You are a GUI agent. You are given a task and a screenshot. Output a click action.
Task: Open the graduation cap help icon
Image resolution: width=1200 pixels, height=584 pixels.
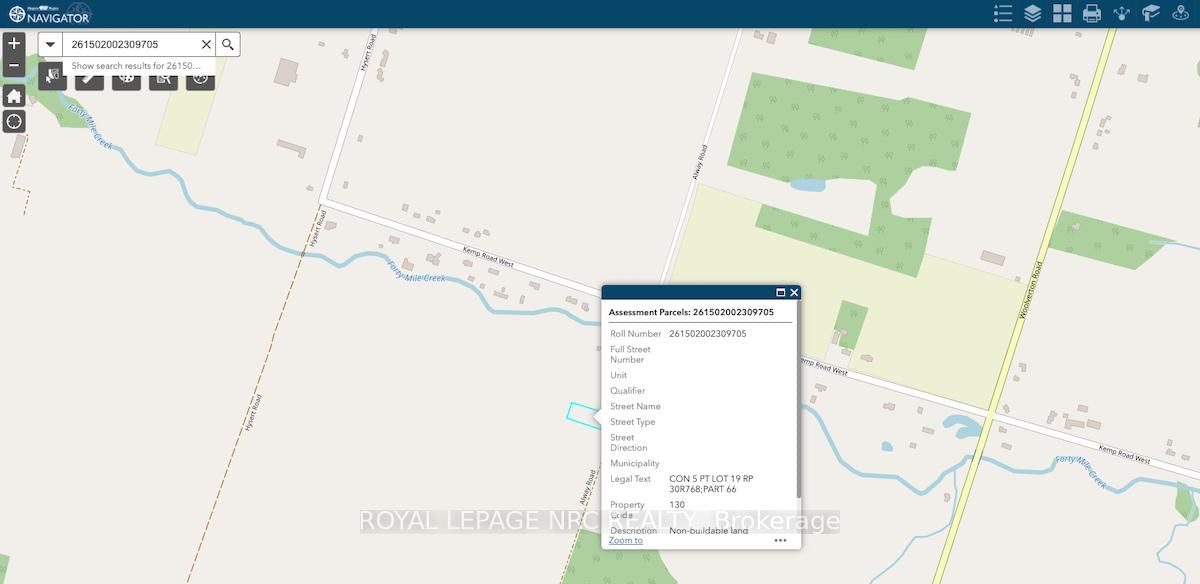pyautogui.click(x=1151, y=13)
